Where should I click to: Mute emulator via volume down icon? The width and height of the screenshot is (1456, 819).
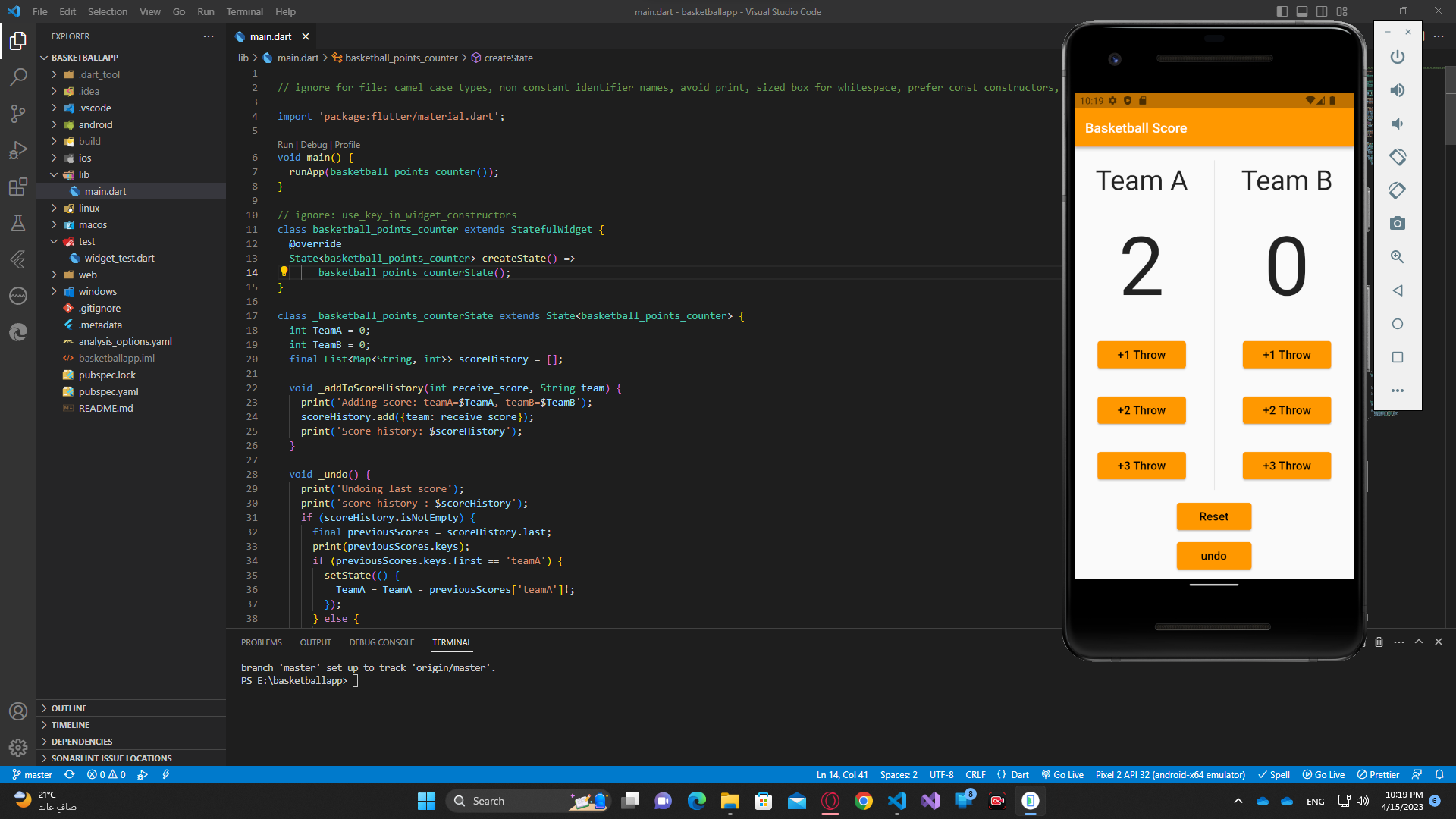[x=1398, y=124]
